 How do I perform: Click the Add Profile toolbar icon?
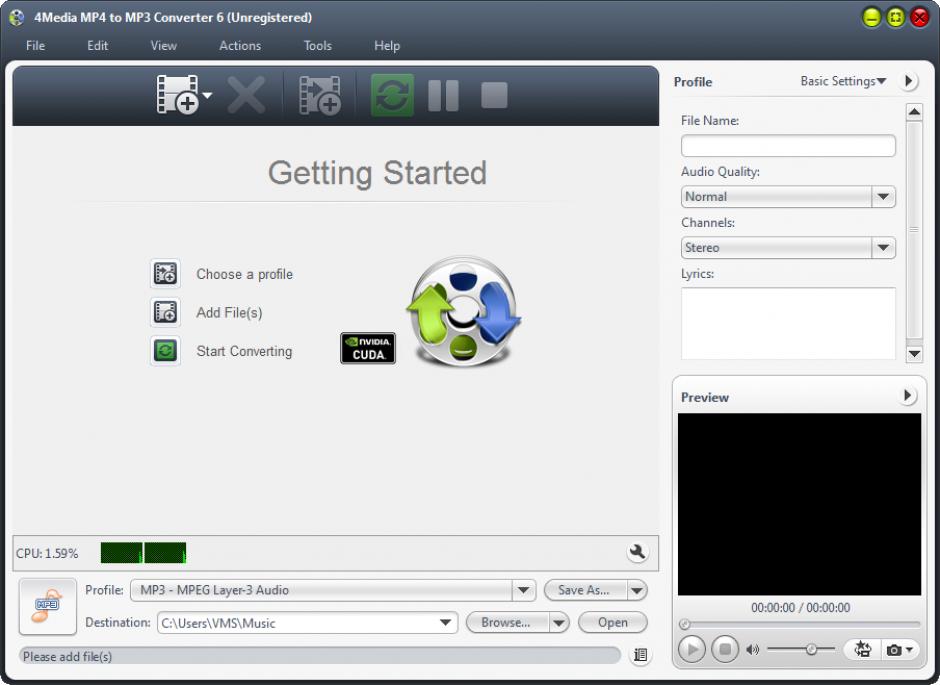click(x=320, y=95)
